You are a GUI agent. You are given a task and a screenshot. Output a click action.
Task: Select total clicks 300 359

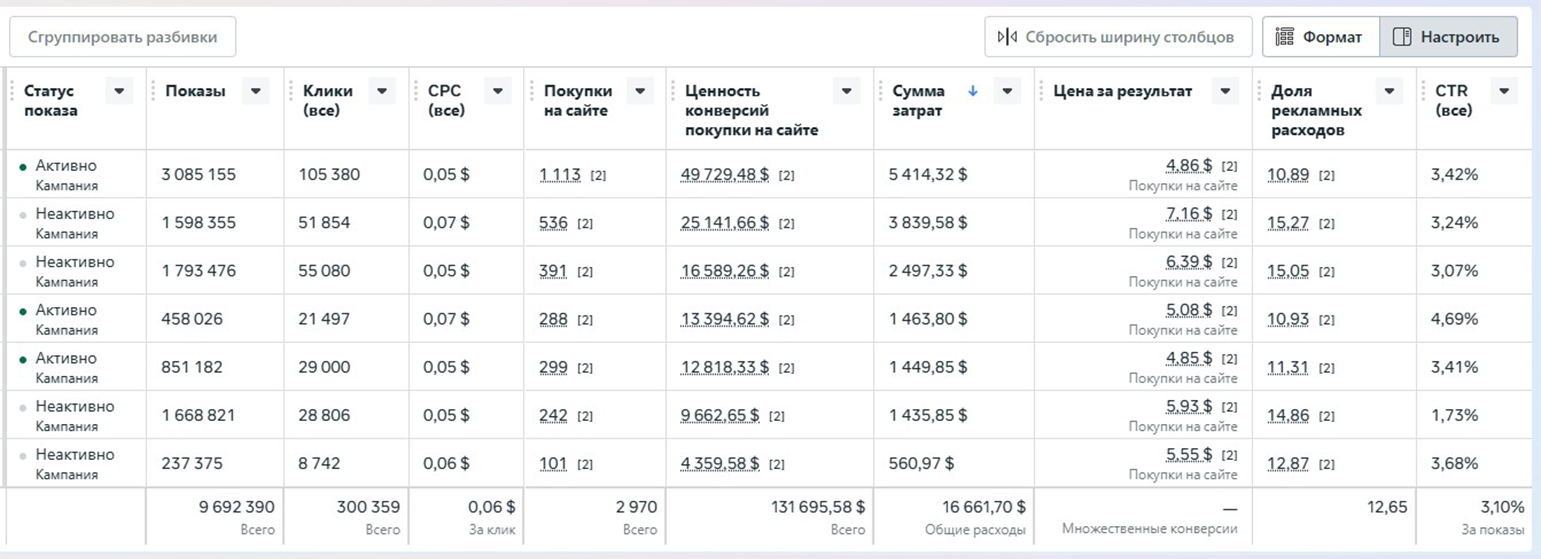pos(370,507)
